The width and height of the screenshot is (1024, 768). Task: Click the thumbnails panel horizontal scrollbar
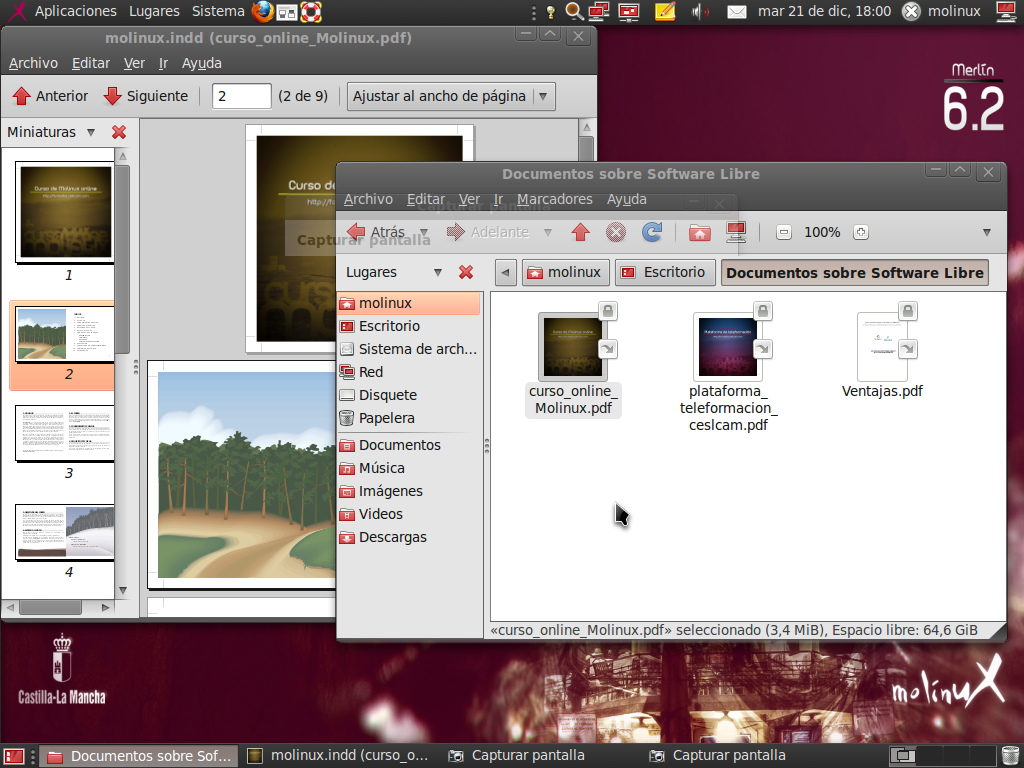(50, 607)
